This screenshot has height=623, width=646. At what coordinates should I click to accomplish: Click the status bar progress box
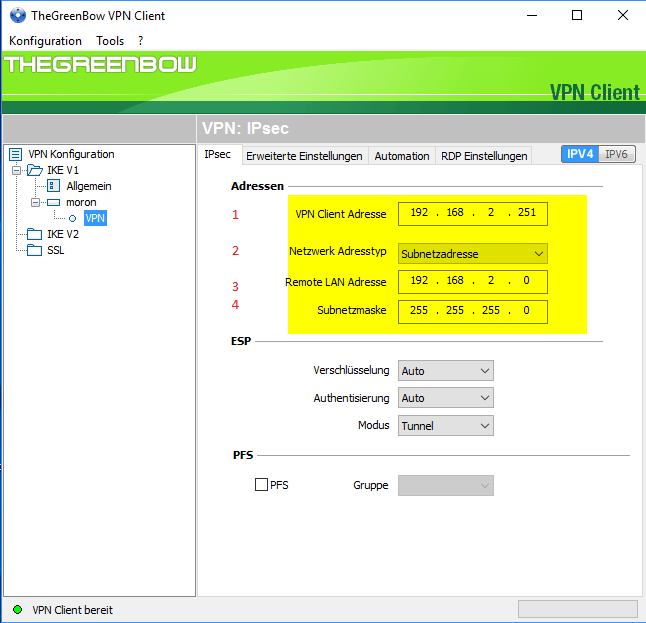click(578, 609)
